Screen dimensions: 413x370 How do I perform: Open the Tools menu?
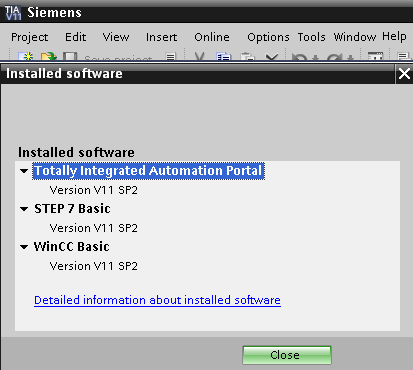[311, 37]
